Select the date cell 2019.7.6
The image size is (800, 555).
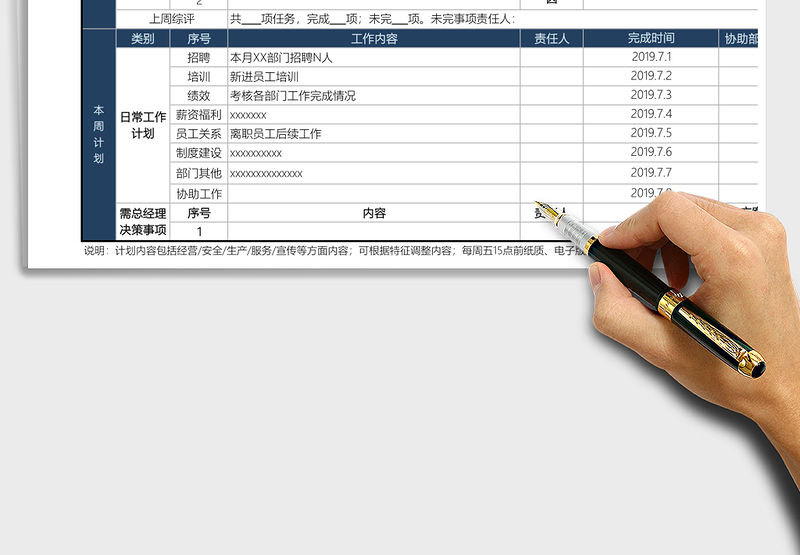point(651,153)
